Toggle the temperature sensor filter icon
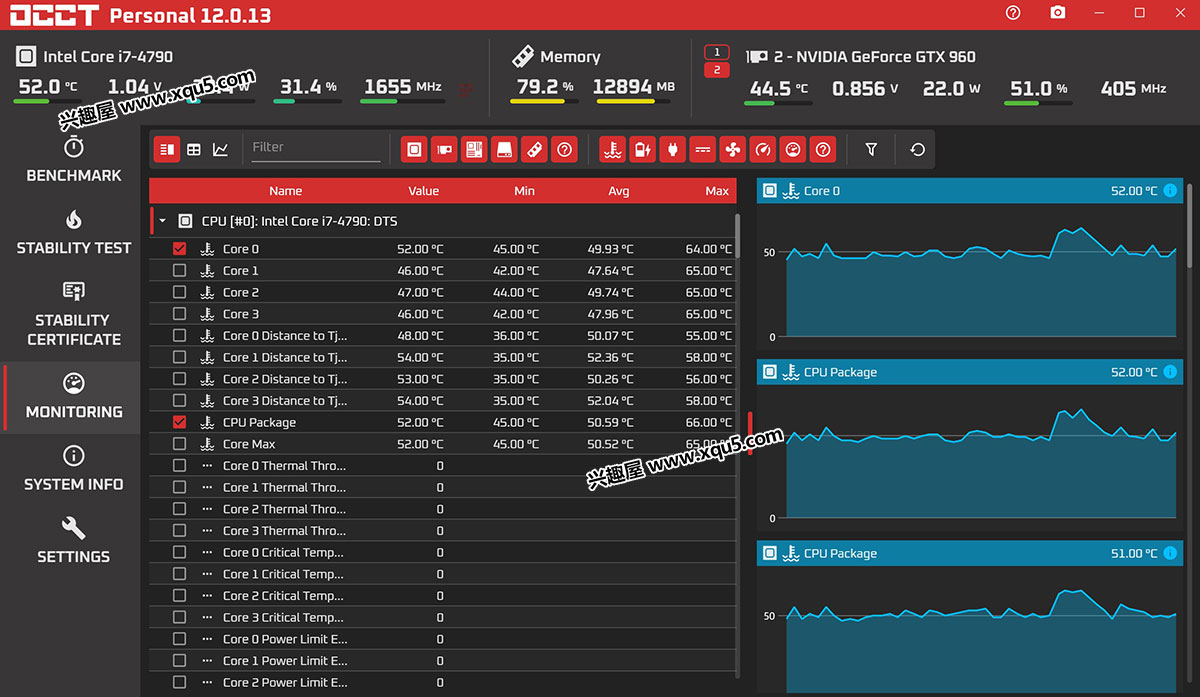 coord(612,149)
